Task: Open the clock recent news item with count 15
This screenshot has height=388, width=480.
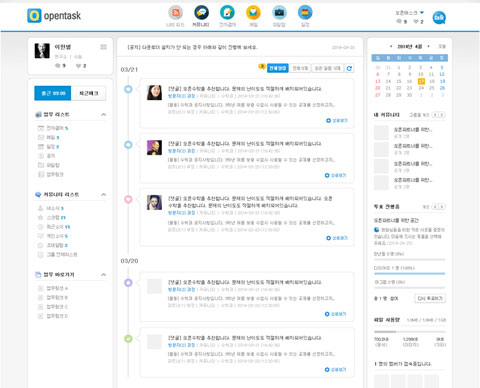Action: click(54, 227)
